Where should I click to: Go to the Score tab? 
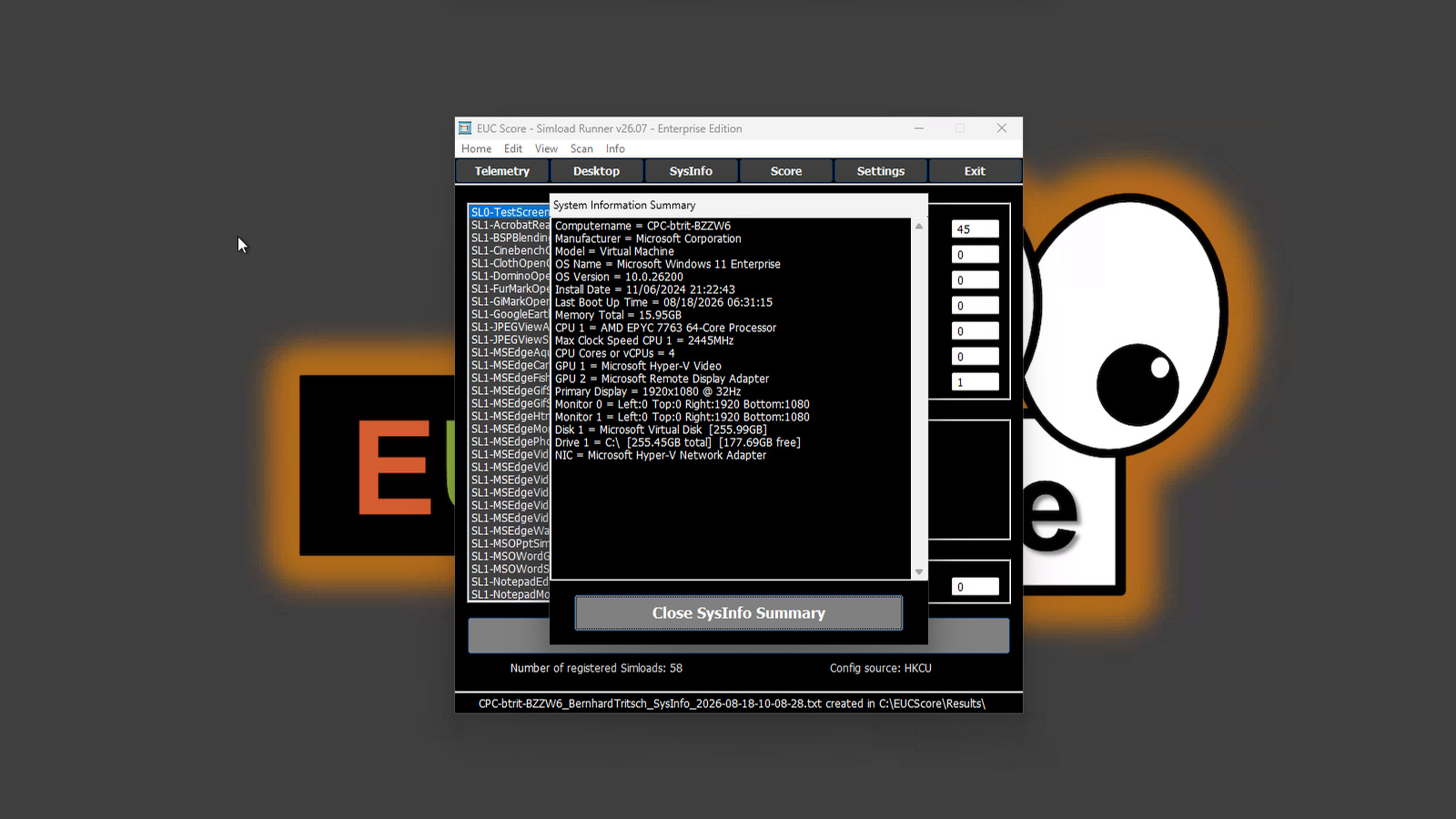(786, 171)
